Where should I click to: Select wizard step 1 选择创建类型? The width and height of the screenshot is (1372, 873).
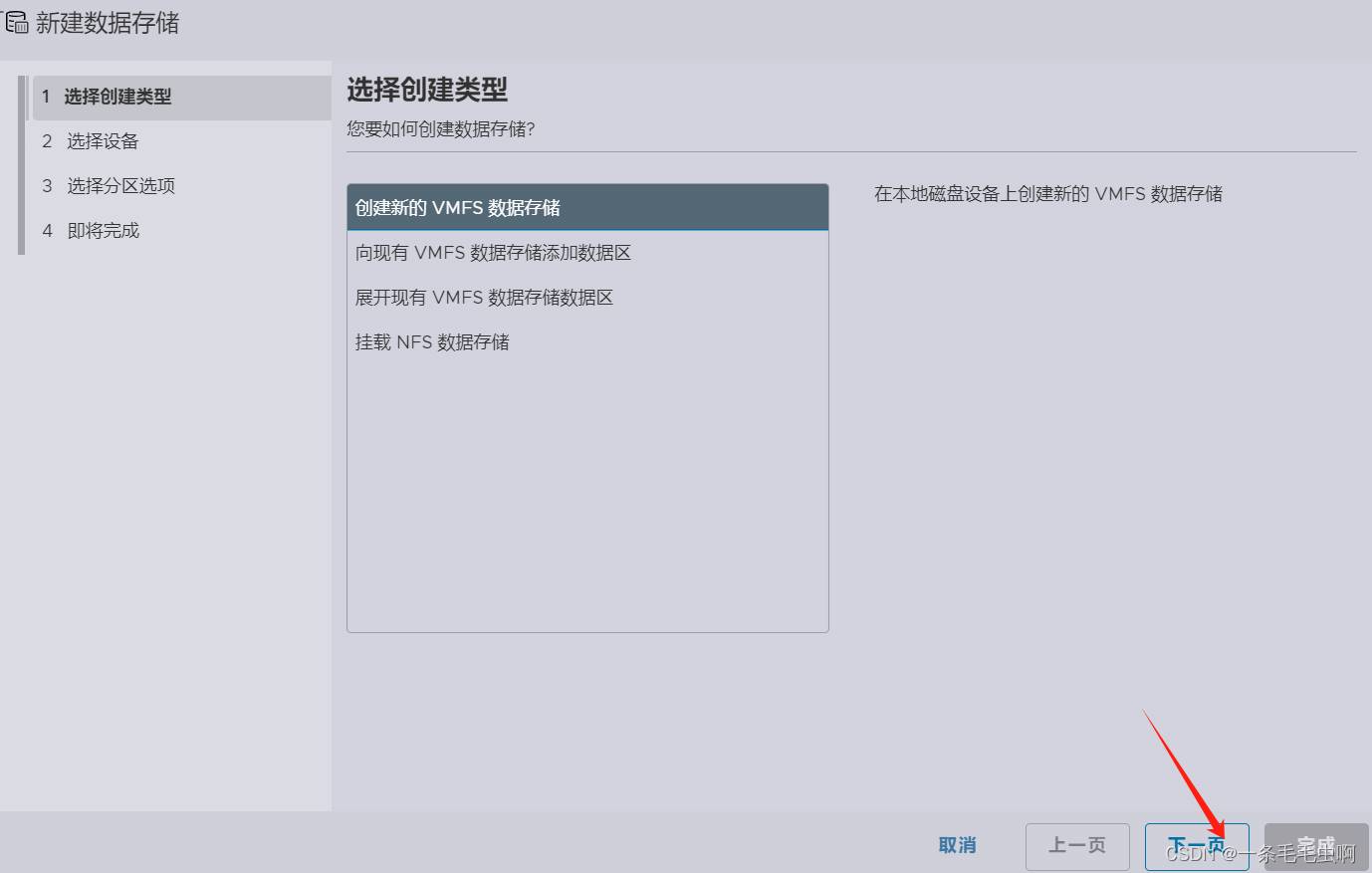[117, 97]
